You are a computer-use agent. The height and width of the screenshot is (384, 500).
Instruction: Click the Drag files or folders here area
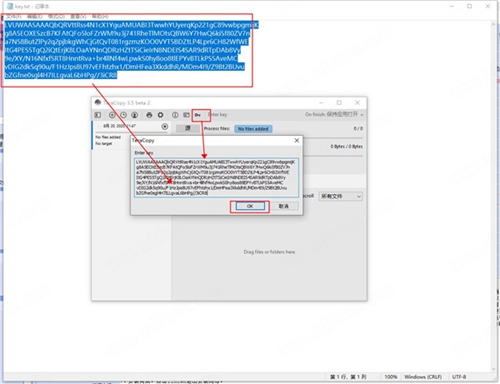click(x=269, y=252)
